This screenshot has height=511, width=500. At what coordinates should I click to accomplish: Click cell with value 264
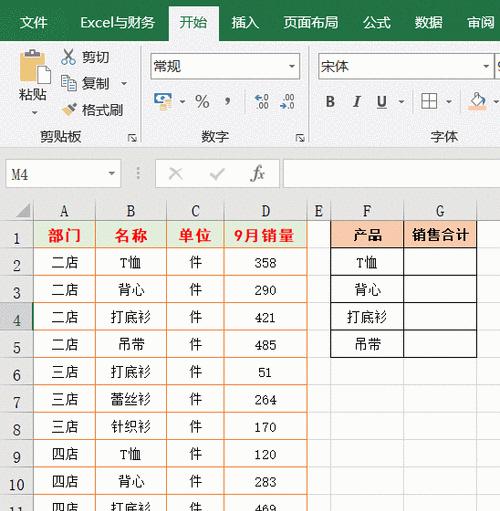click(x=265, y=399)
